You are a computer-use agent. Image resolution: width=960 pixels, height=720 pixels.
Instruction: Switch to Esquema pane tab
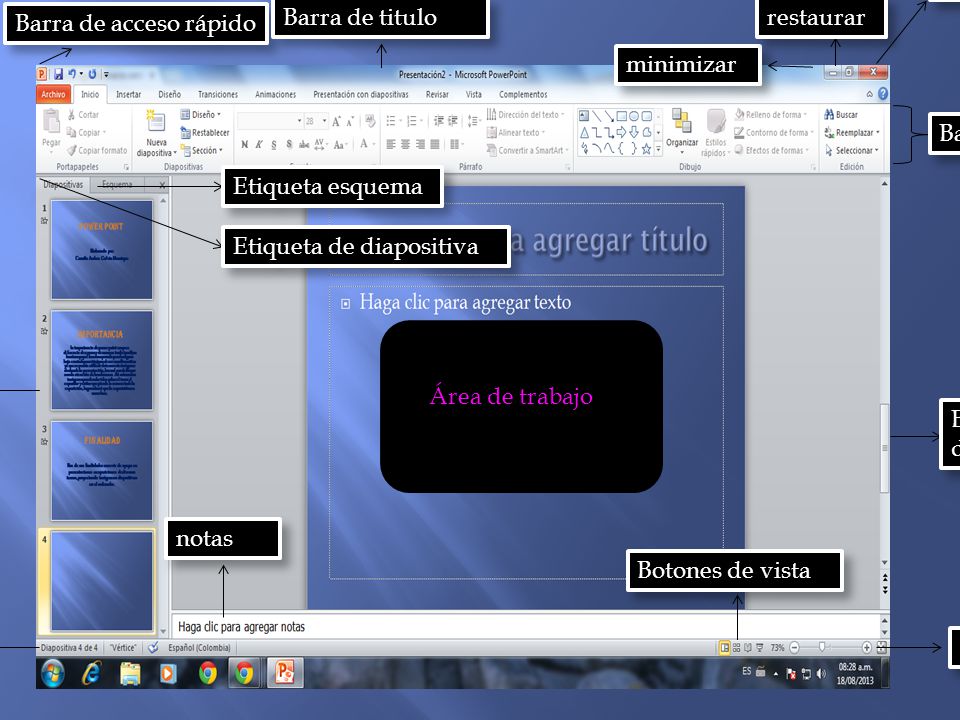117,184
